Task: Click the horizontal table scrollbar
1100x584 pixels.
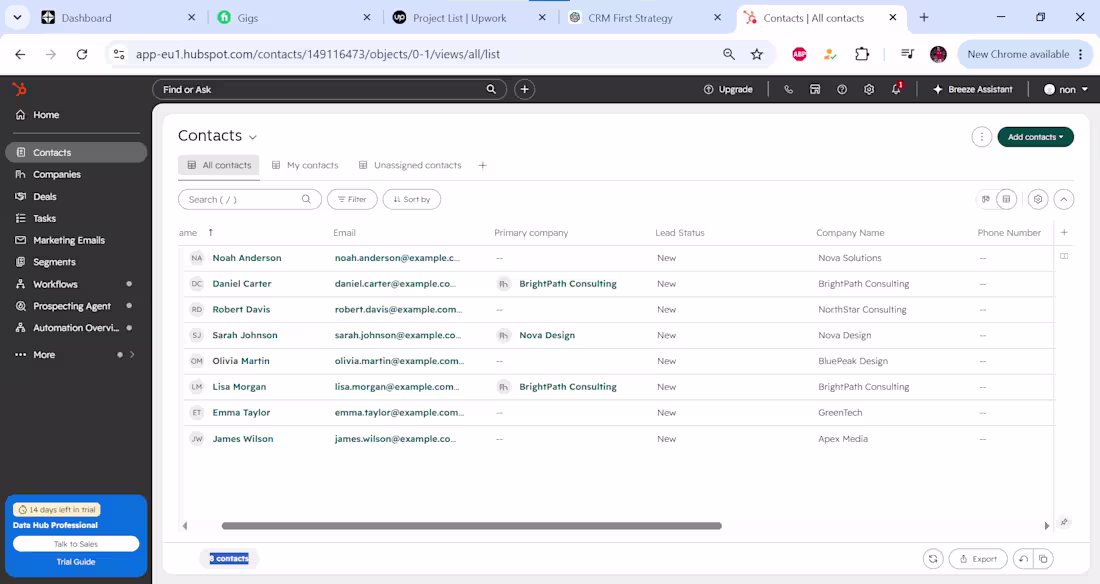Action: pyautogui.click(x=471, y=526)
